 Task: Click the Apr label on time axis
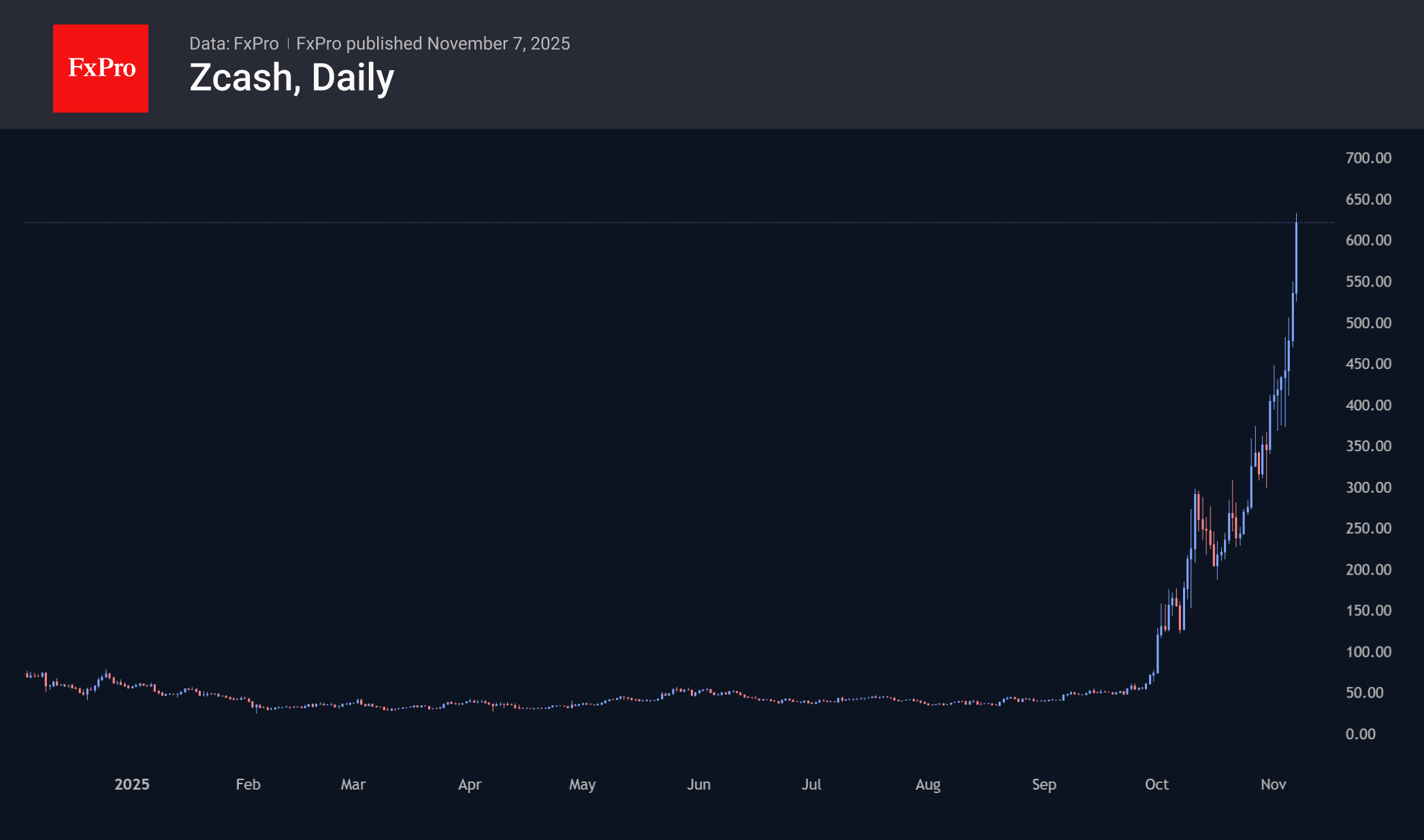click(x=470, y=784)
